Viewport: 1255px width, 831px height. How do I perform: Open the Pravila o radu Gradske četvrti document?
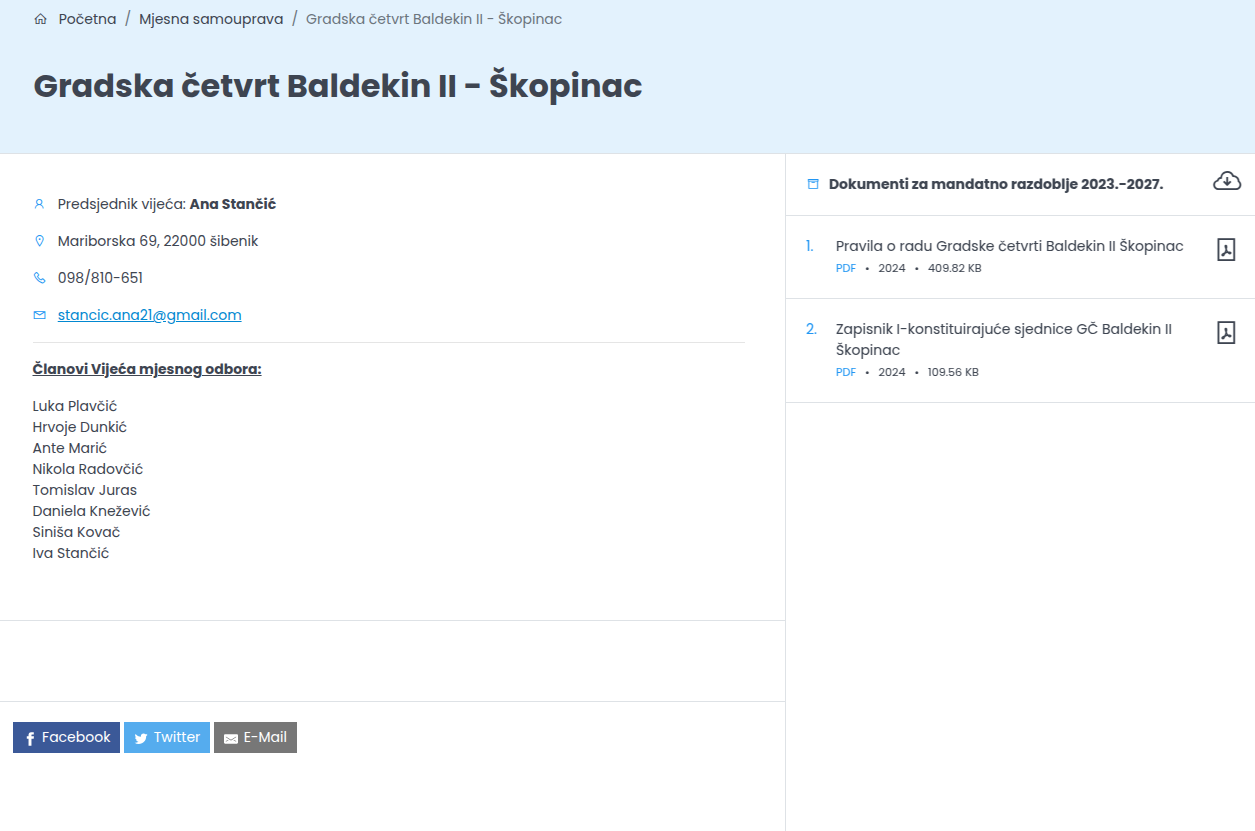click(1010, 246)
